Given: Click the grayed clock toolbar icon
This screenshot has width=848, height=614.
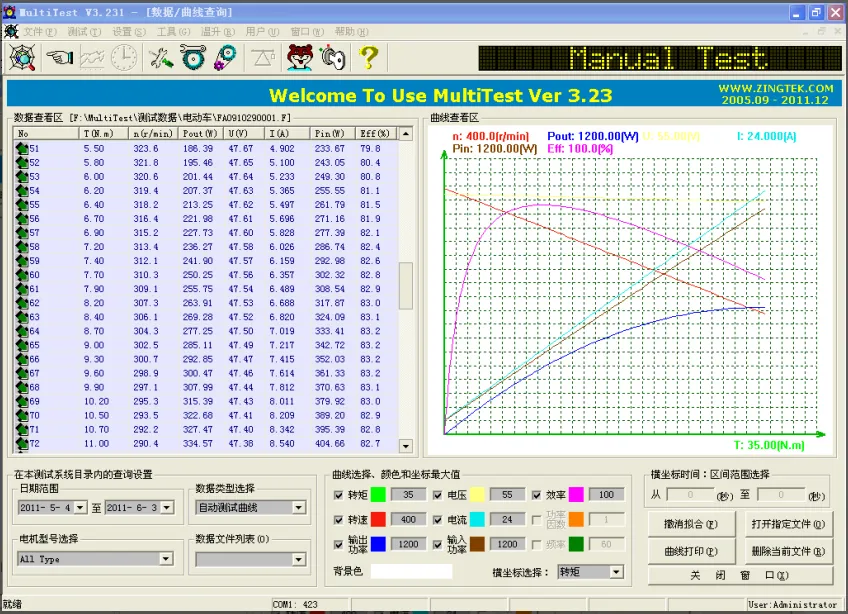Looking at the screenshot, I should tap(124, 57).
